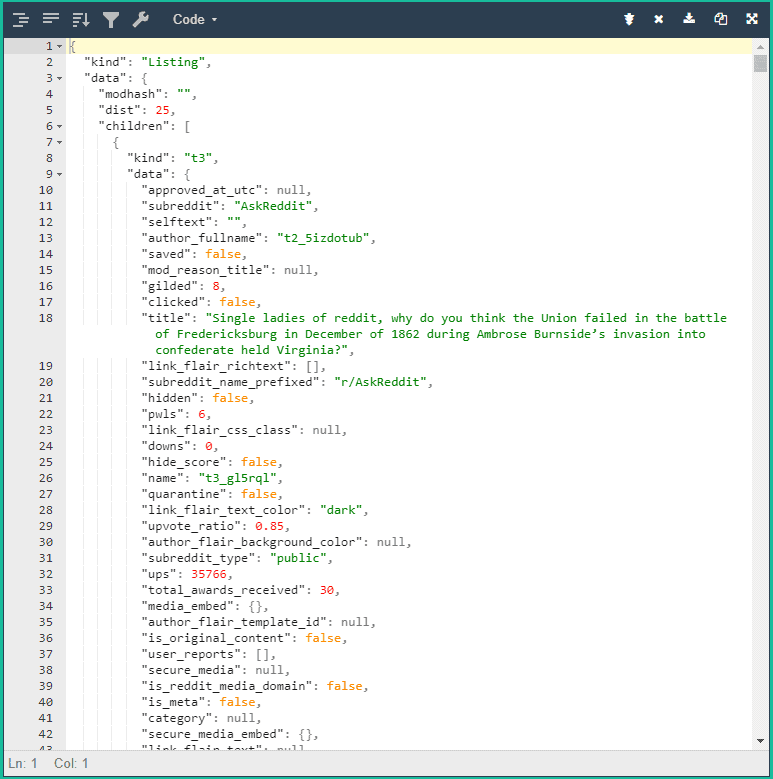The image size is (773, 779).
Task: Collapse the "data" object on line 3
Action: [x=60, y=78]
